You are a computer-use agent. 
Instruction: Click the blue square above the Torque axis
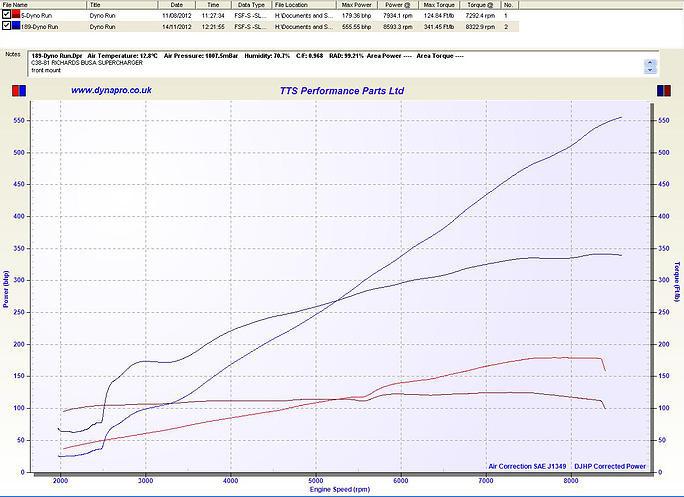tap(660, 91)
